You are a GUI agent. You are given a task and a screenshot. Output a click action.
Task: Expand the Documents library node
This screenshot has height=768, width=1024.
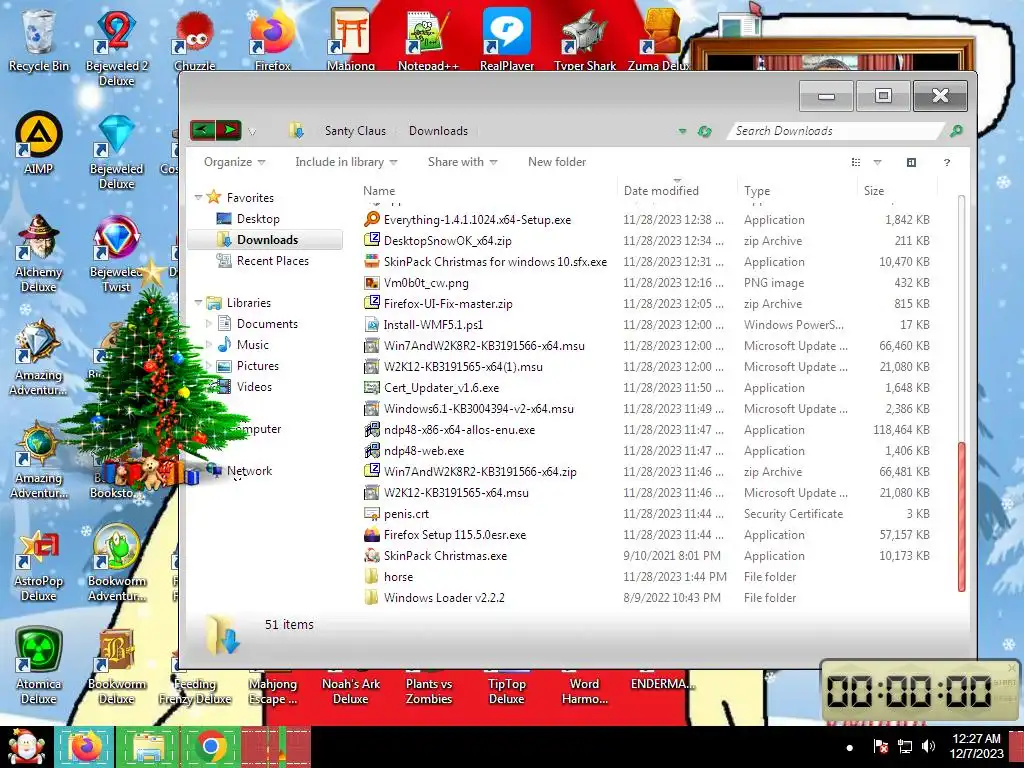[208, 323]
